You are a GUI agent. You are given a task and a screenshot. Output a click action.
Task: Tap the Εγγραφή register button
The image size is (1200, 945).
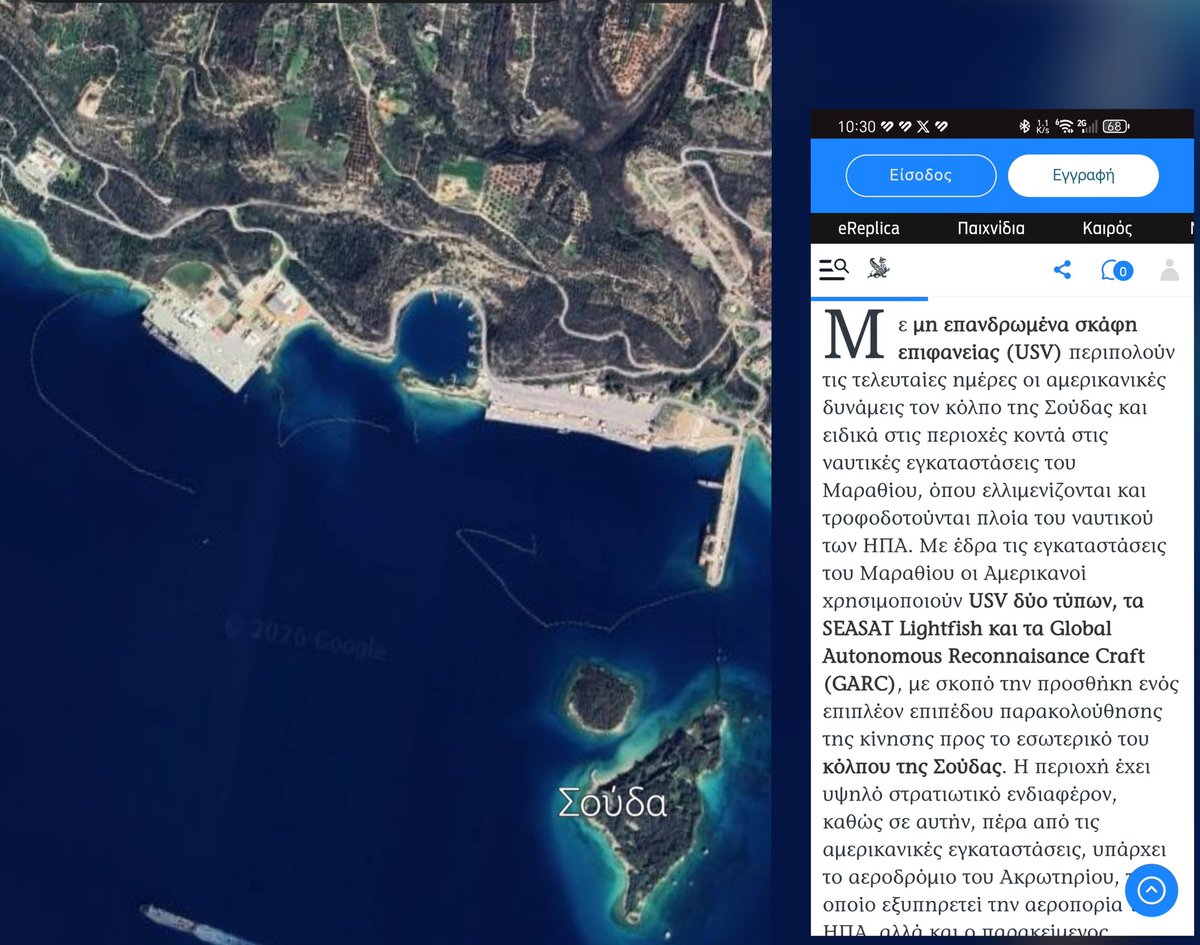coord(1083,175)
